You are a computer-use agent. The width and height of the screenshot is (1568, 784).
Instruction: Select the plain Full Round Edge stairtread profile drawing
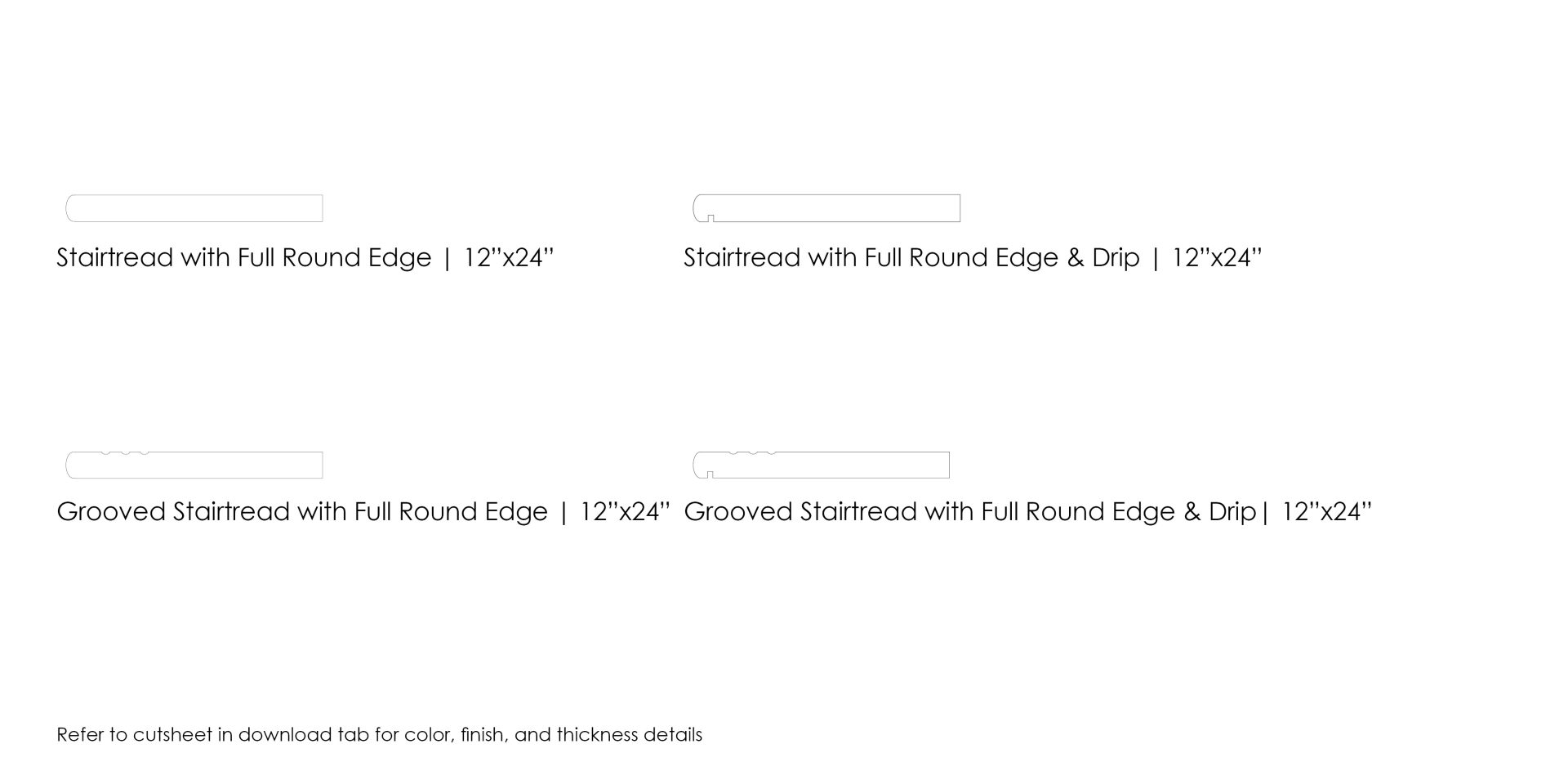[x=194, y=208]
